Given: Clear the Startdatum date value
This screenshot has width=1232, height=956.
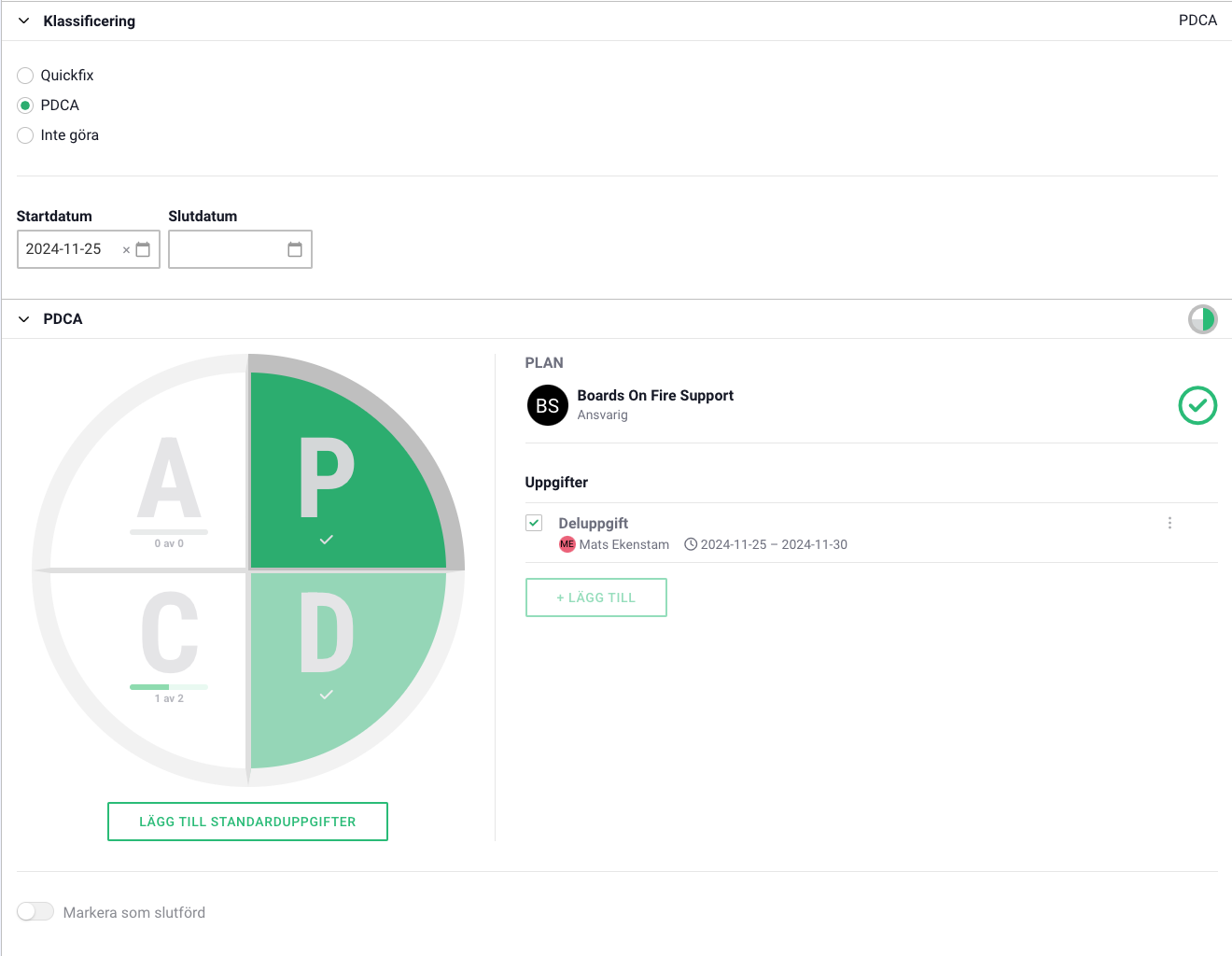Looking at the screenshot, I should pyautogui.click(x=126, y=250).
